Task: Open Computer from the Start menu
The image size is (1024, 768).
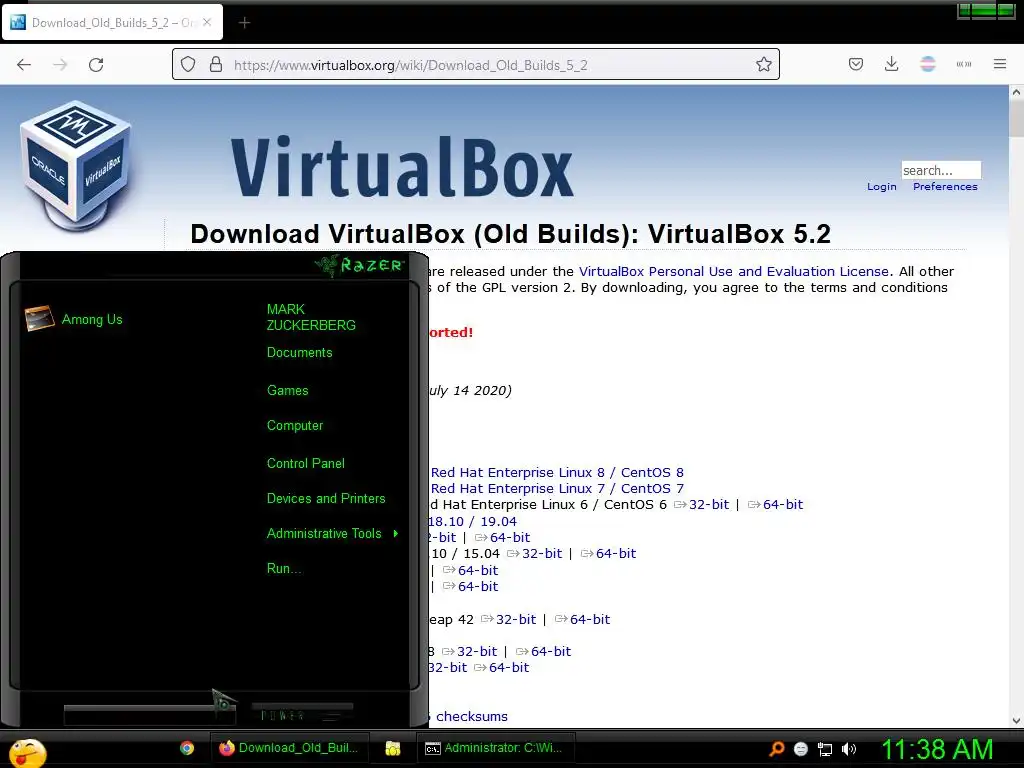Action: (x=295, y=425)
